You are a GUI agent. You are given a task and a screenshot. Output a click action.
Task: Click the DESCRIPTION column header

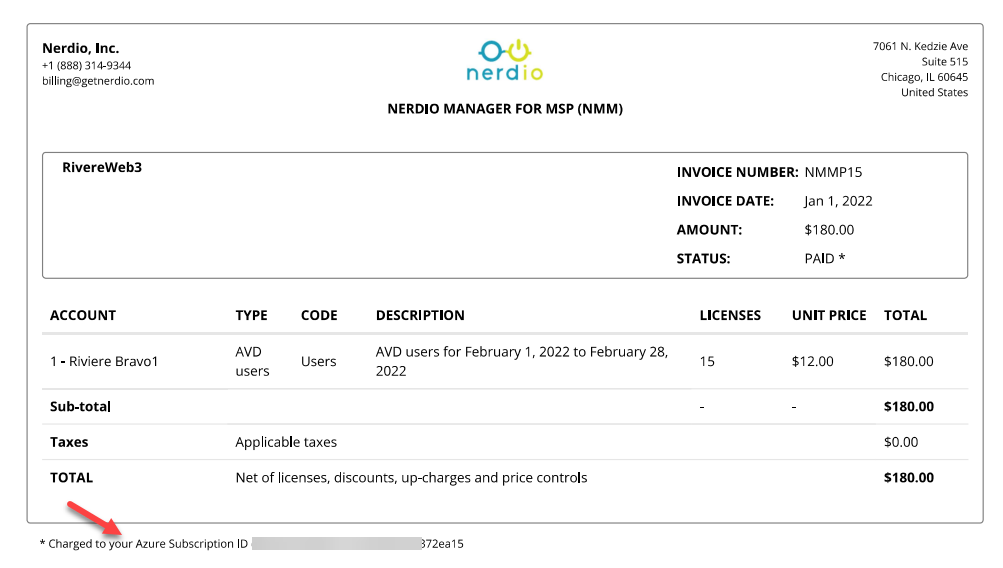click(x=420, y=315)
